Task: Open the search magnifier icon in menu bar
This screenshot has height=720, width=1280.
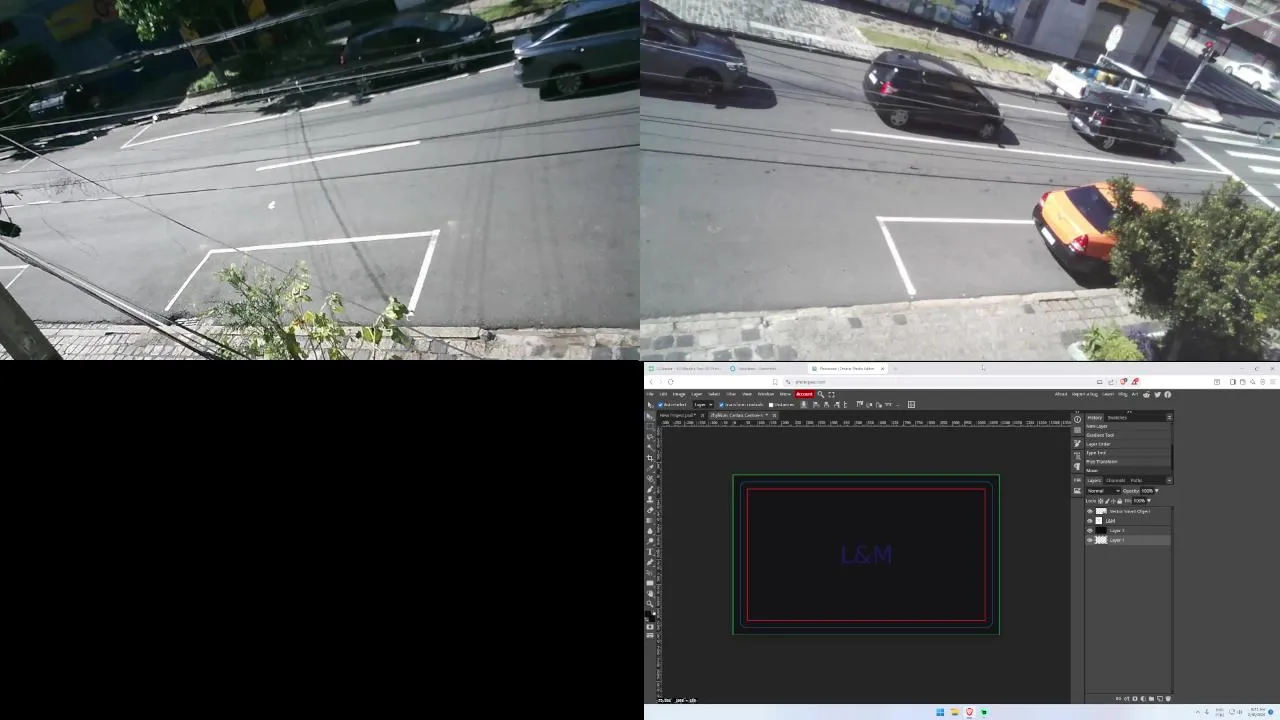Action: tap(821, 394)
